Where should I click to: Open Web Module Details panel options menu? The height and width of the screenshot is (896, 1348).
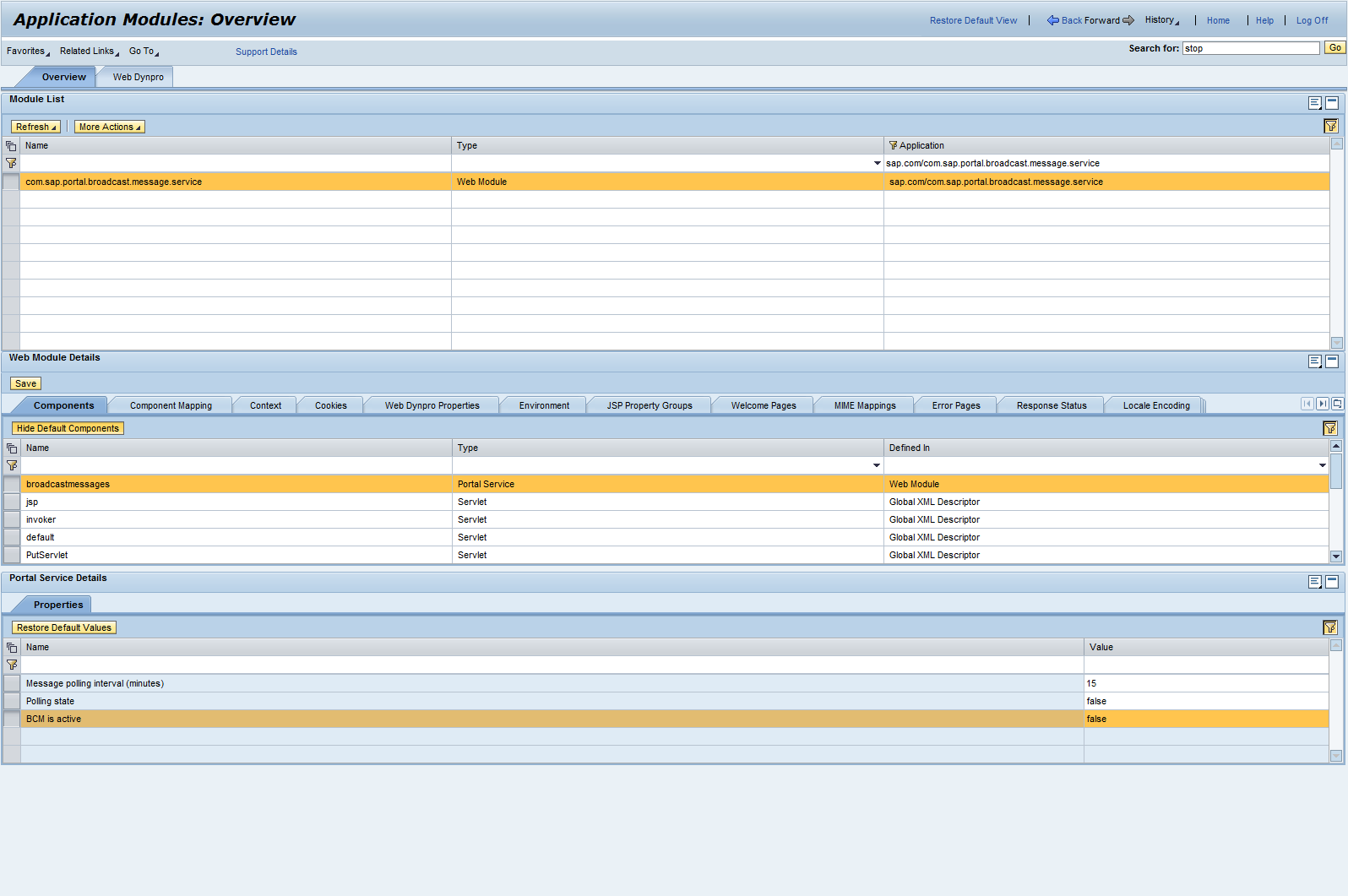1314,361
